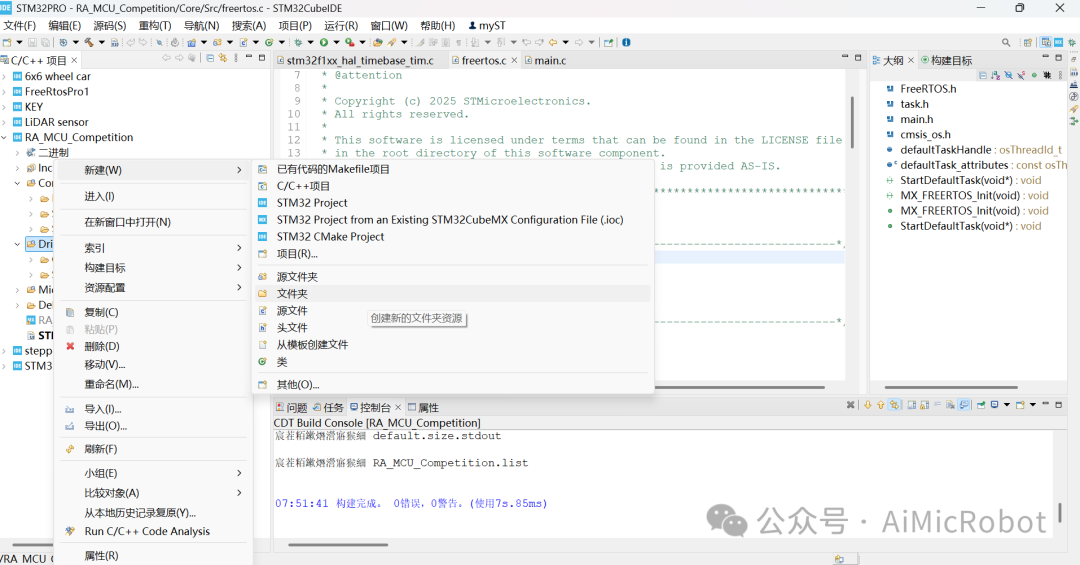Viewport: 1080px width, 565px height.
Task: Expand the 6x6 wheel car project
Action: pyautogui.click(x=4, y=76)
